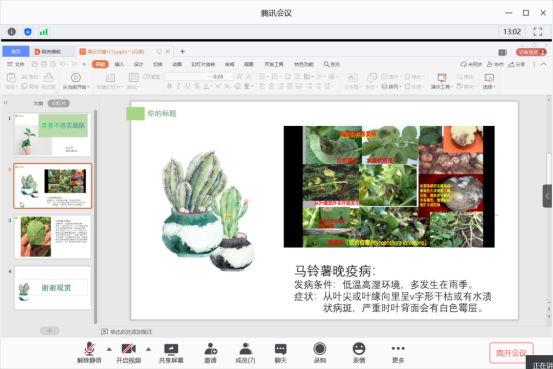Click the Leave Meeting button

point(511,353)
